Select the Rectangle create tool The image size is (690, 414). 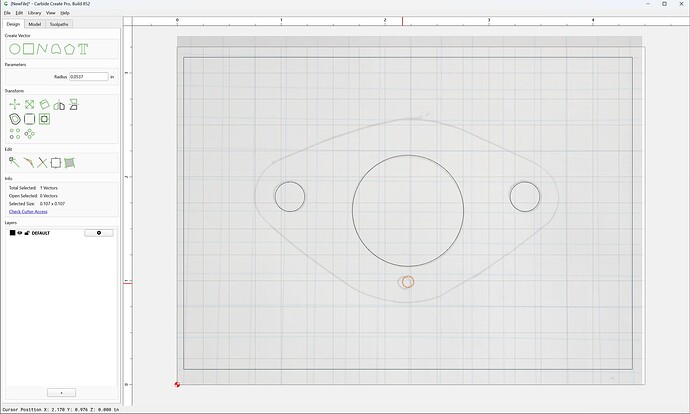click(29, 49)
